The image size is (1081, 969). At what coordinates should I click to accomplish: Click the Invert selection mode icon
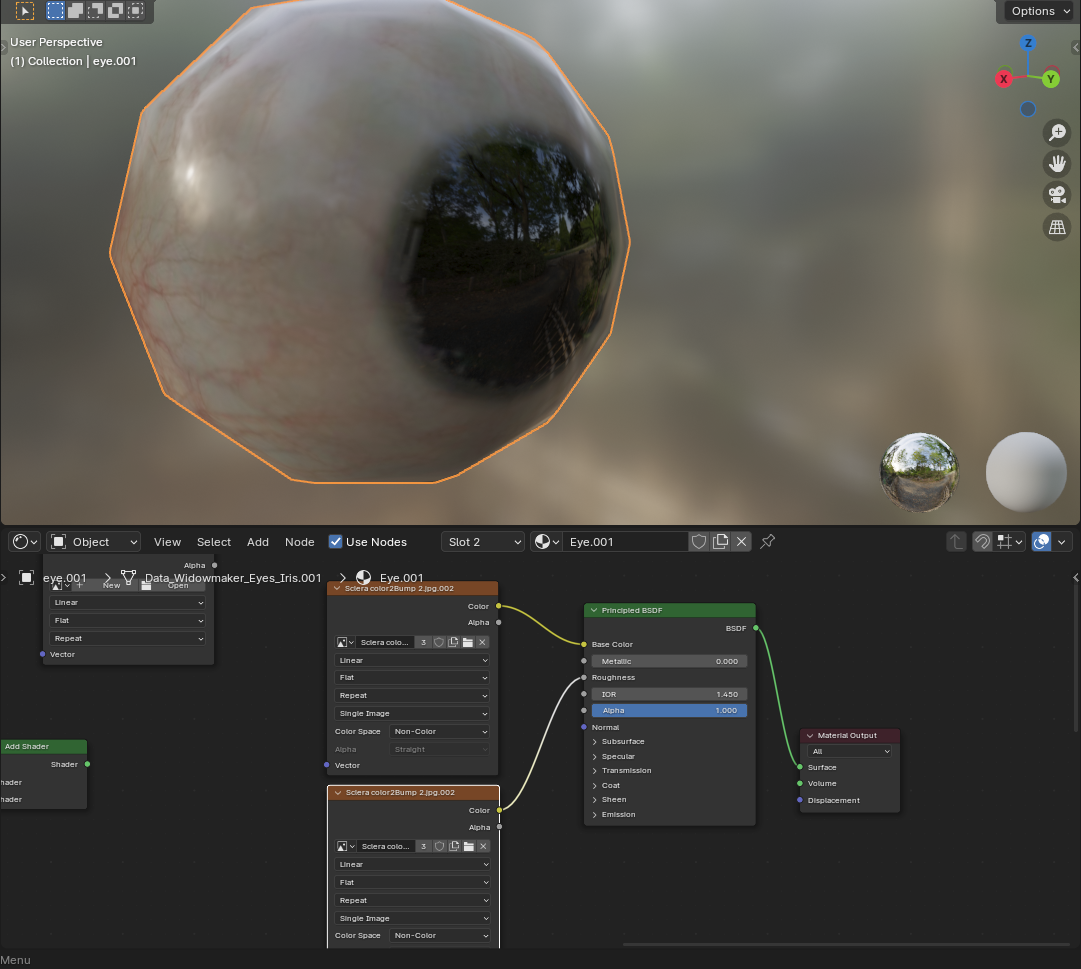pos(115,10)
